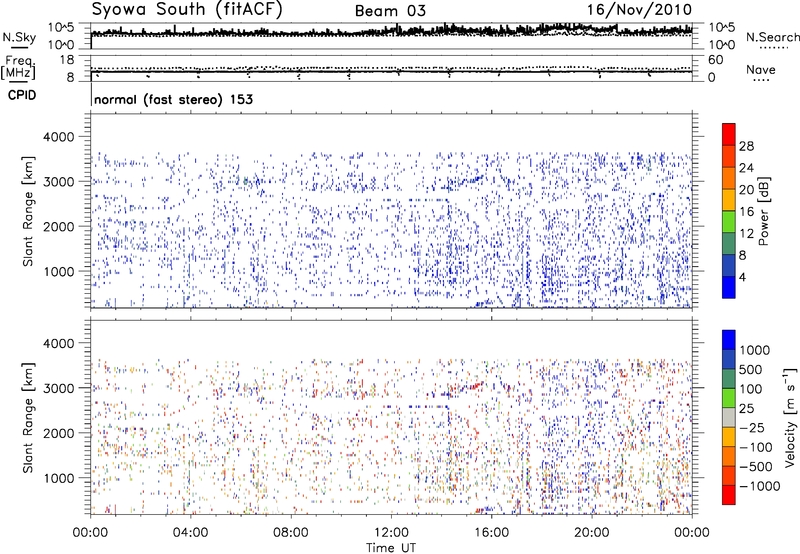Click power colorbar tick label '4'
This screenshot has width=800, height=554.
(x=742, y=277)
